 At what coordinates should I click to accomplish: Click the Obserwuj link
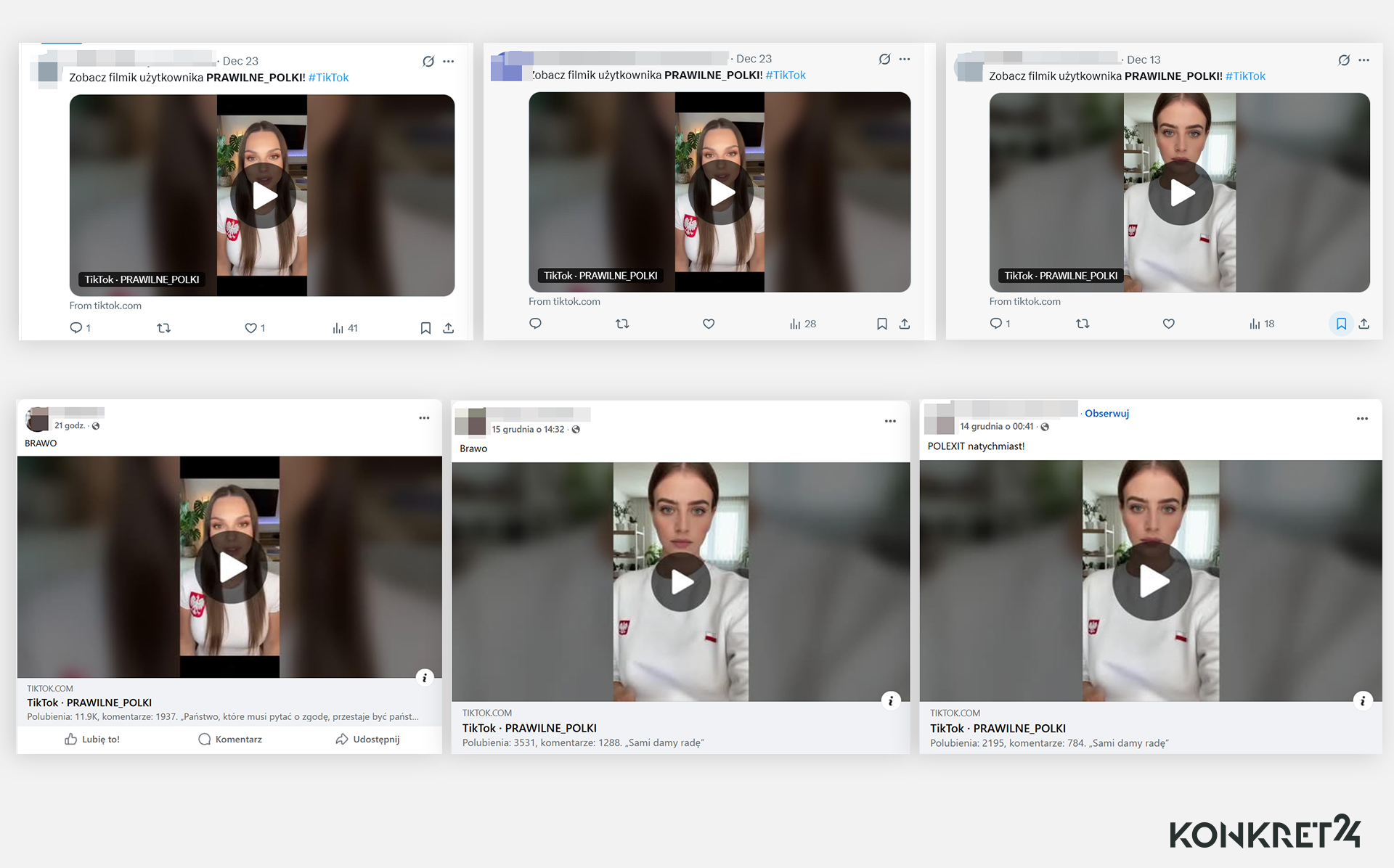click(x=1106, y=414)
